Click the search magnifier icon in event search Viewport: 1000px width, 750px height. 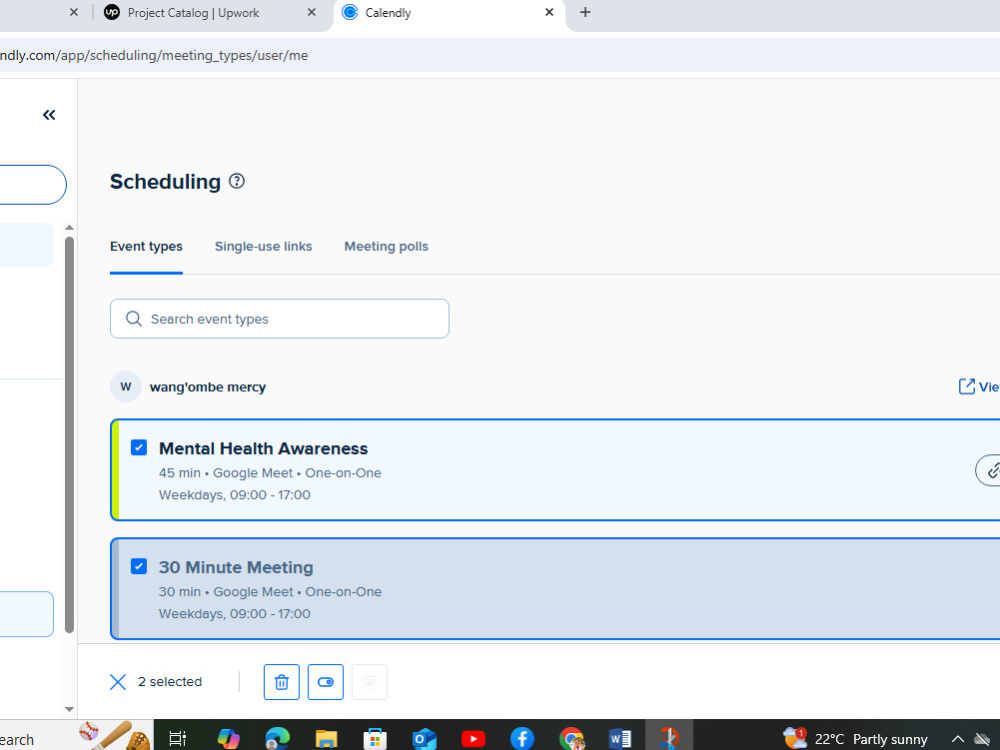(x=133, y=319)
